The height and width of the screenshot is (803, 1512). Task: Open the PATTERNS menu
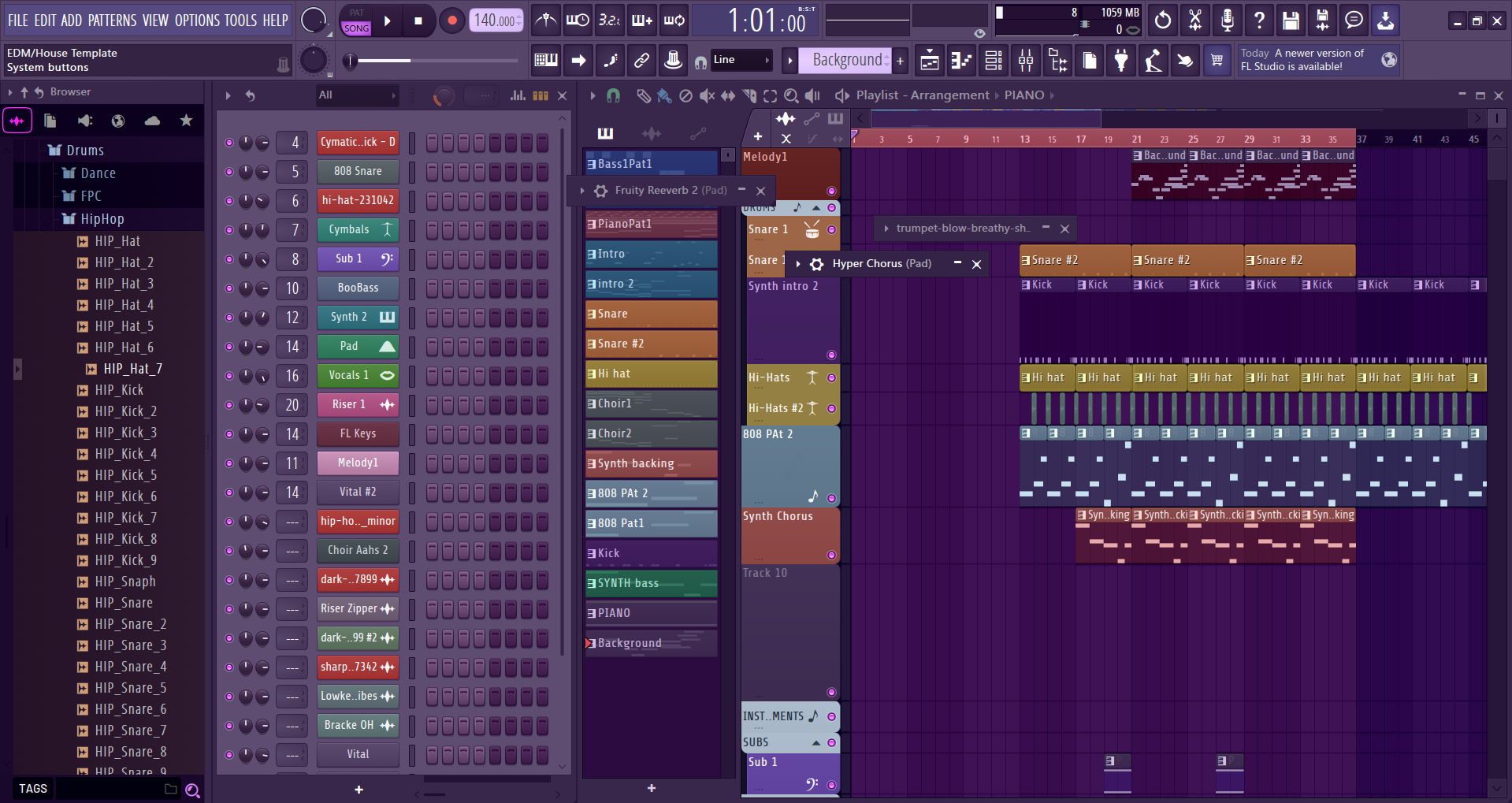[x=112, y=20]
